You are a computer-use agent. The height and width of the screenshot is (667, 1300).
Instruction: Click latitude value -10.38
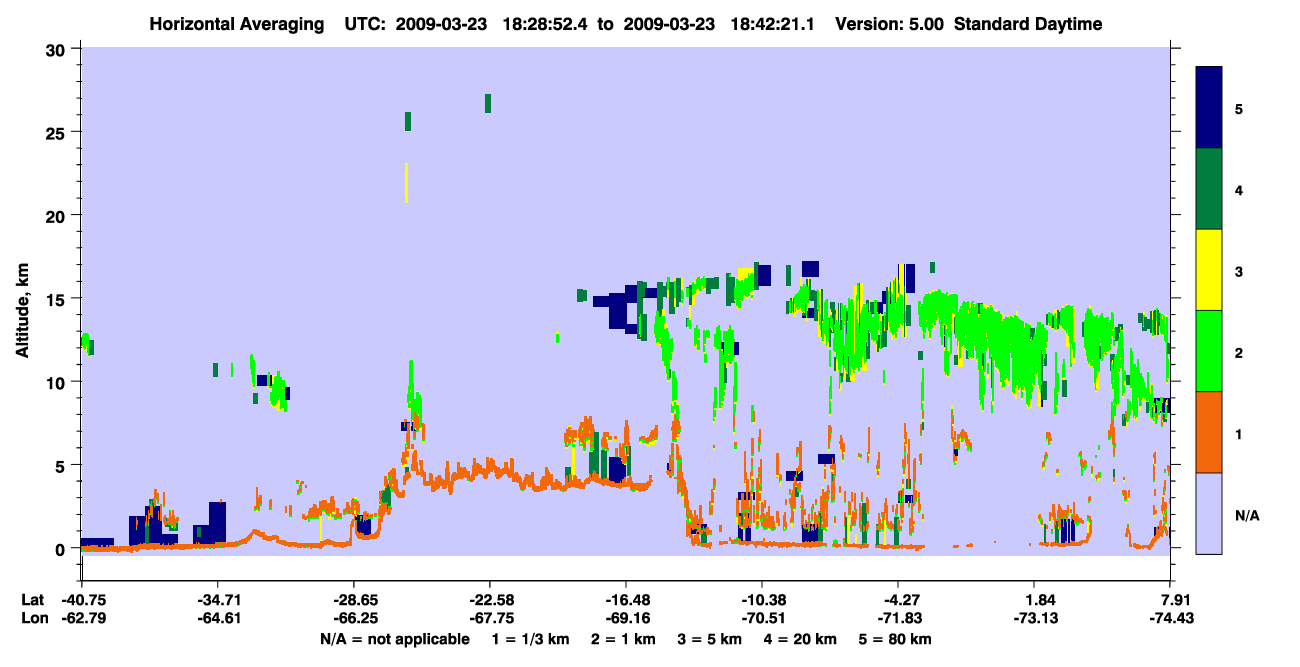pos(762,600)
